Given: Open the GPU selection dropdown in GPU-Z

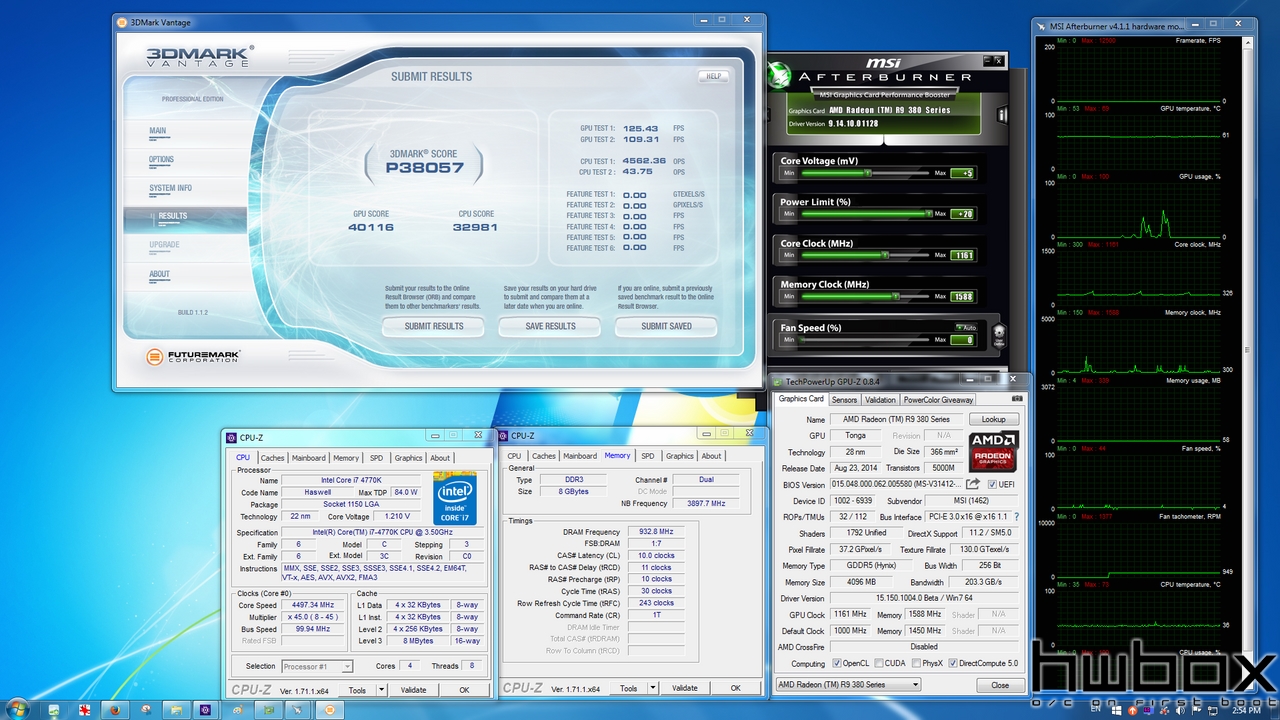Looking at the screenshot, I should tap(848, 685).
